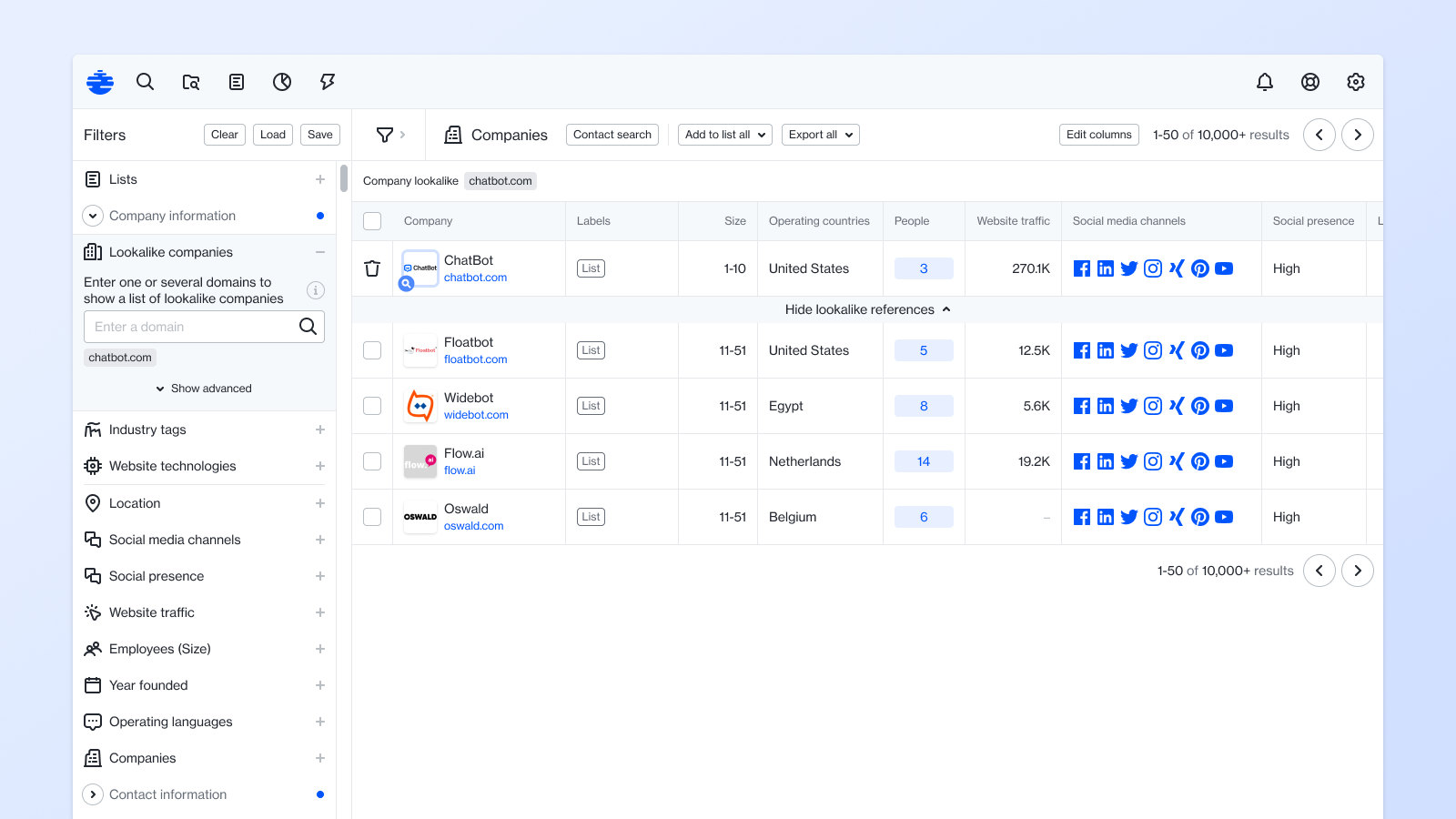Click Floatbot's LinkedIn icon
This screenshot has width=1456, height=819.
point(1105,350)
